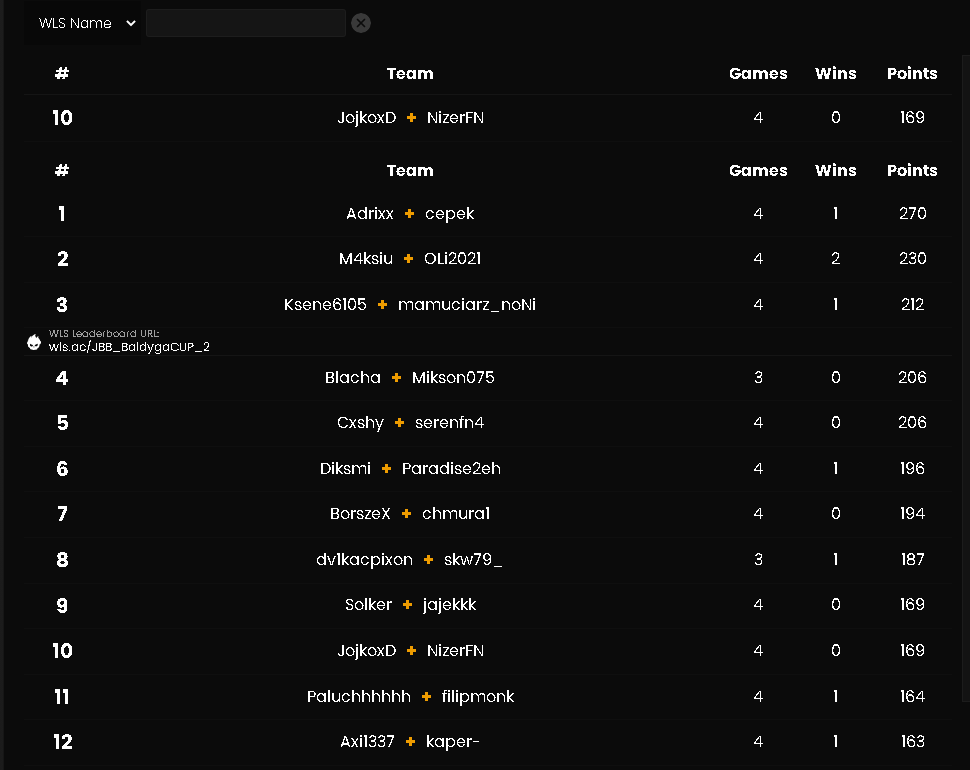Select player name Diksmi
Screen dimensions: 970x770
[x=345, y=468]
